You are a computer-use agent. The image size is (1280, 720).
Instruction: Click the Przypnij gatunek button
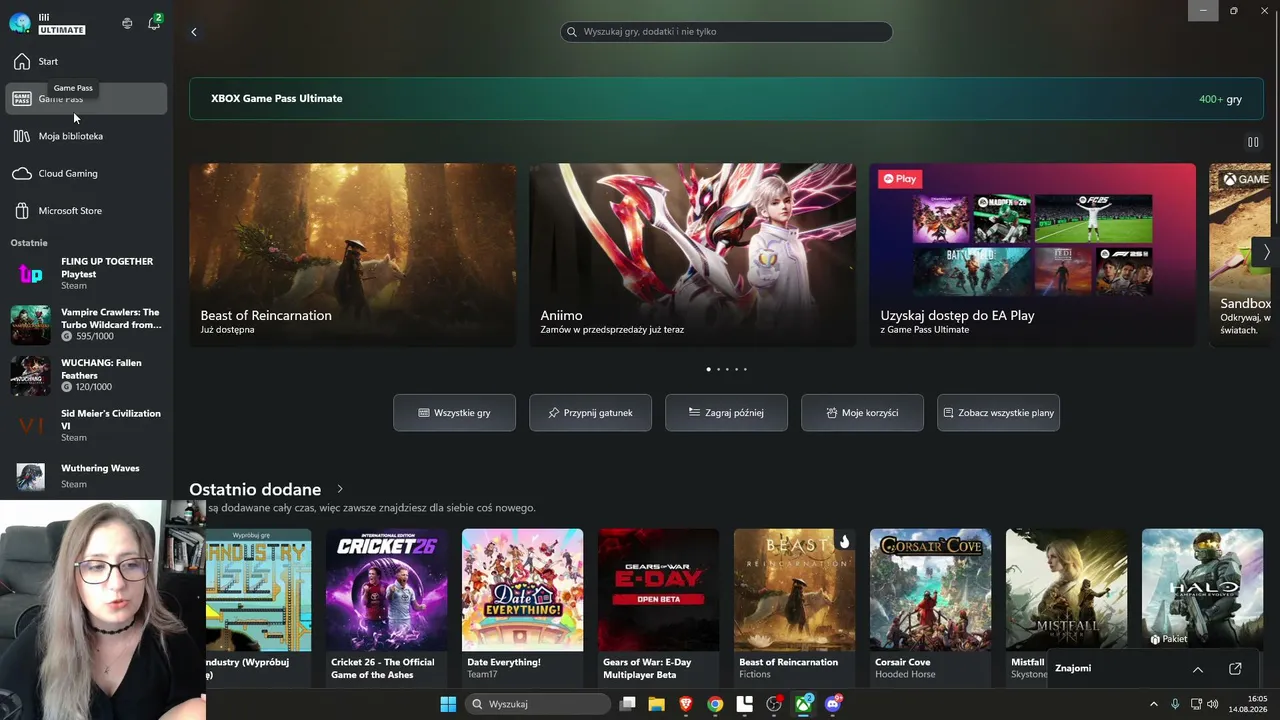[x=591, y=413]
